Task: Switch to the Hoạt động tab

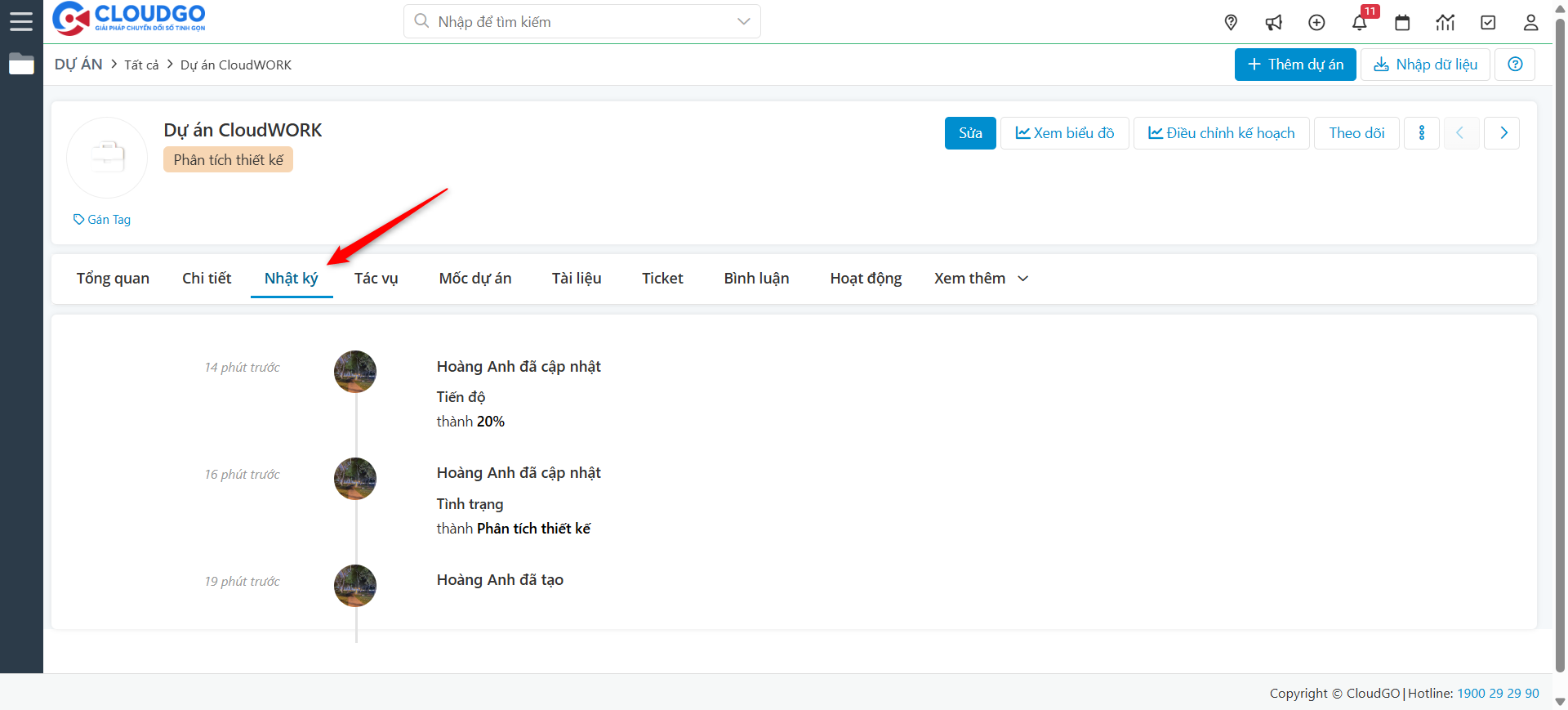Action: pyautogui.click(x=866, y=279)
